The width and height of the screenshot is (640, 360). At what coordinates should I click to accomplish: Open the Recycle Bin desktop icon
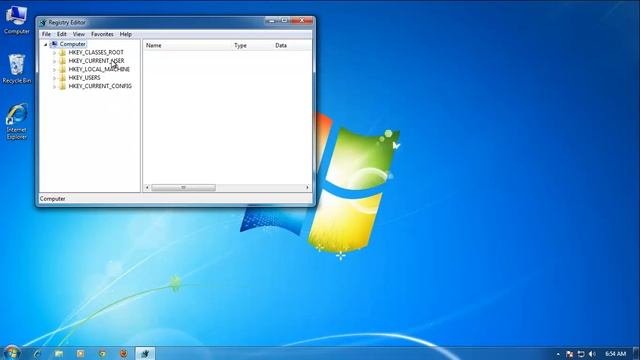(16, 69)
